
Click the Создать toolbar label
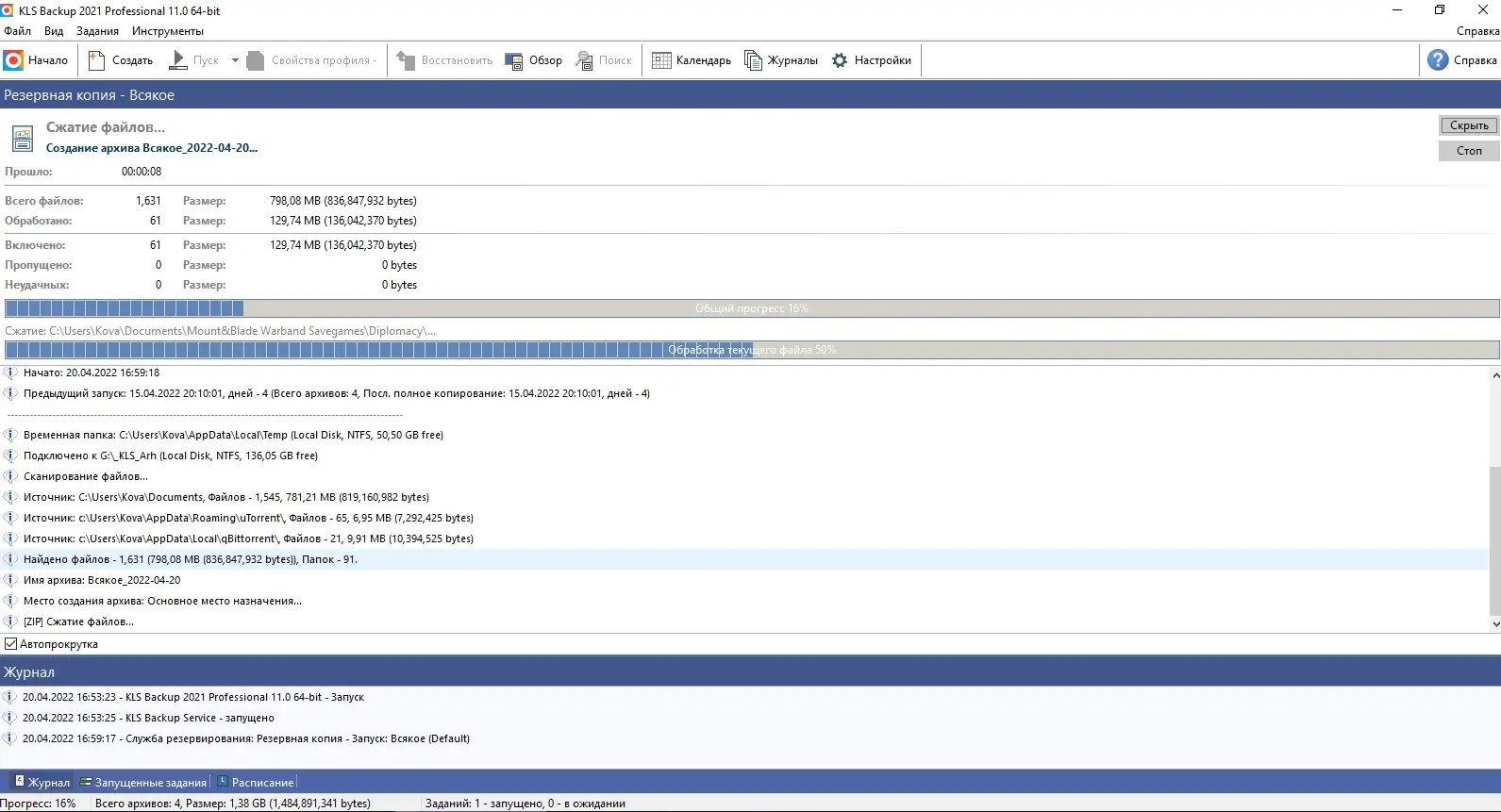click(x=132, y=60)
